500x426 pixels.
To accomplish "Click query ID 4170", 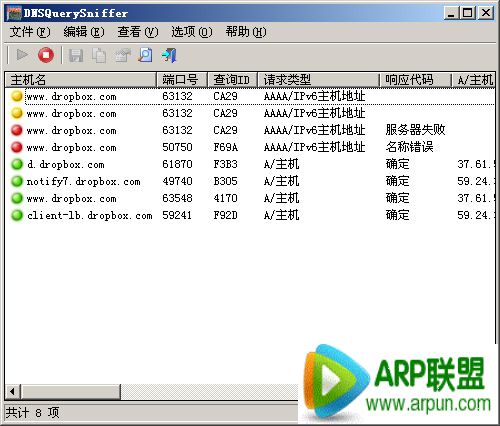I will point(226,198).
